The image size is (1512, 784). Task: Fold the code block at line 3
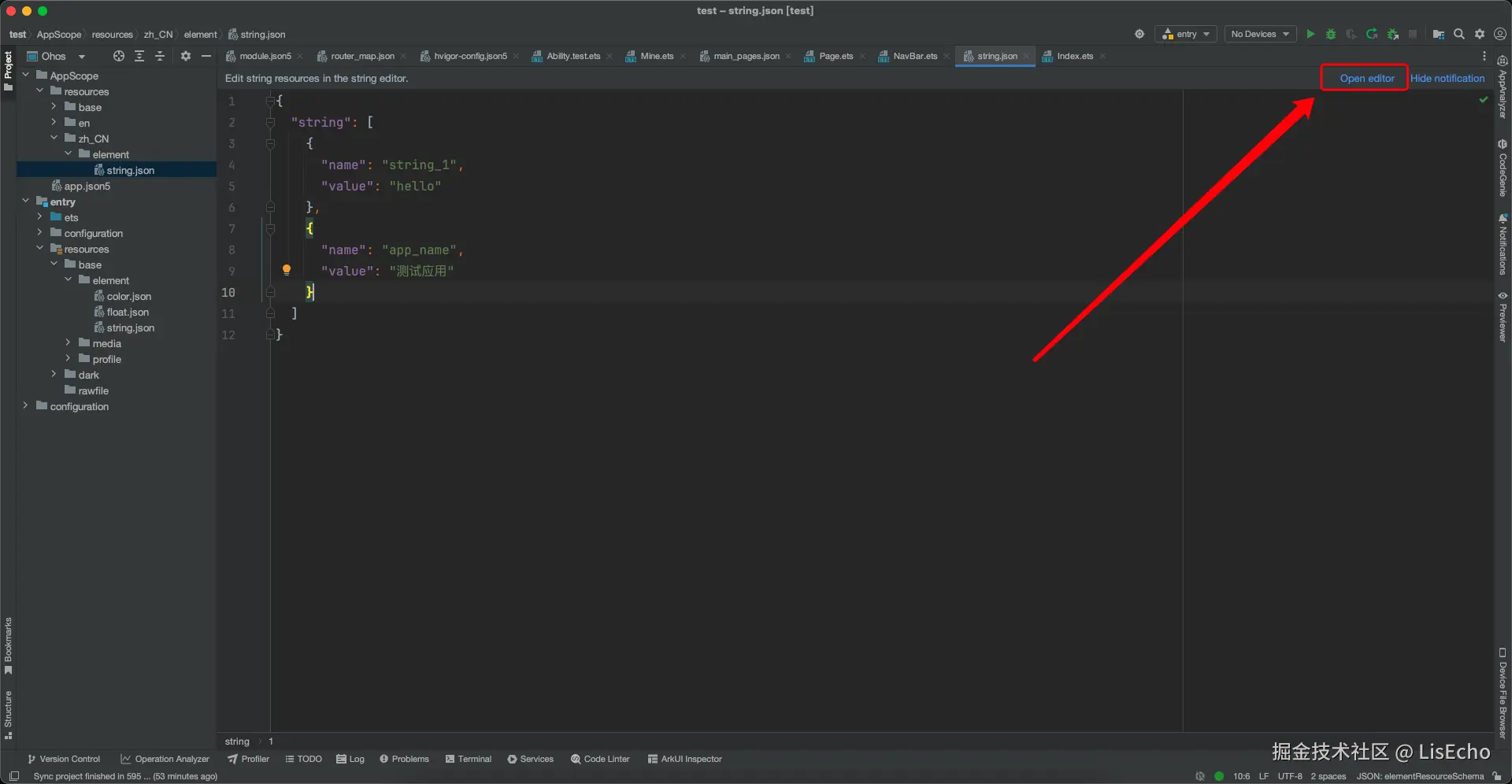pyautogui.click(x=270, y=143)
